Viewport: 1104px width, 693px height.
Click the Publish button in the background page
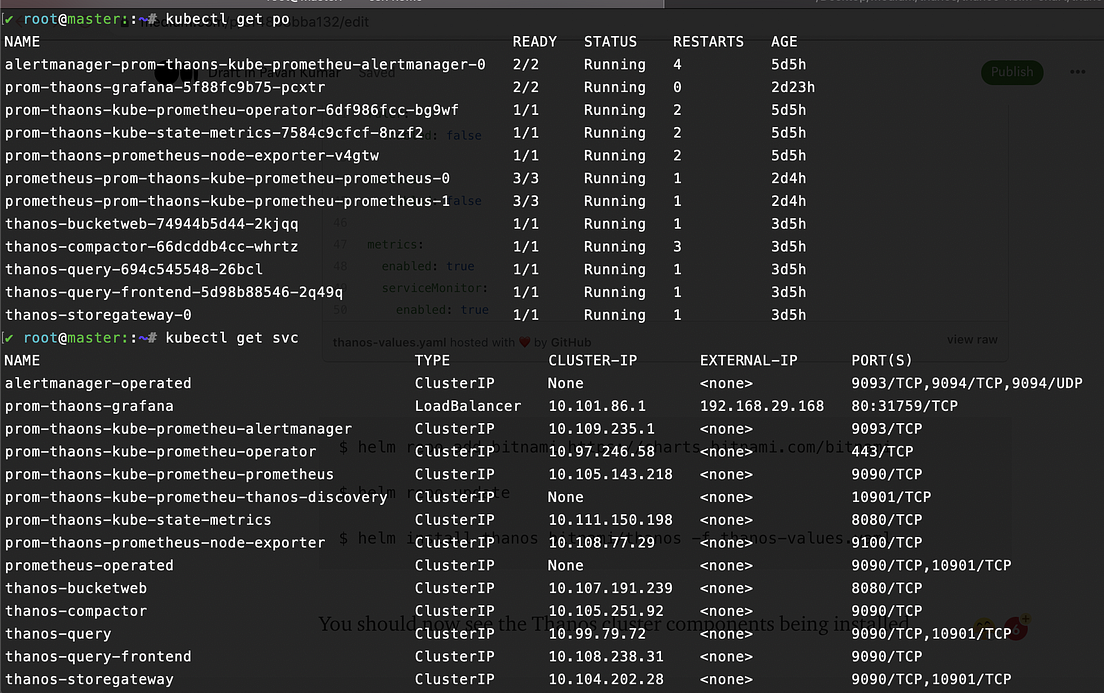1012,72
